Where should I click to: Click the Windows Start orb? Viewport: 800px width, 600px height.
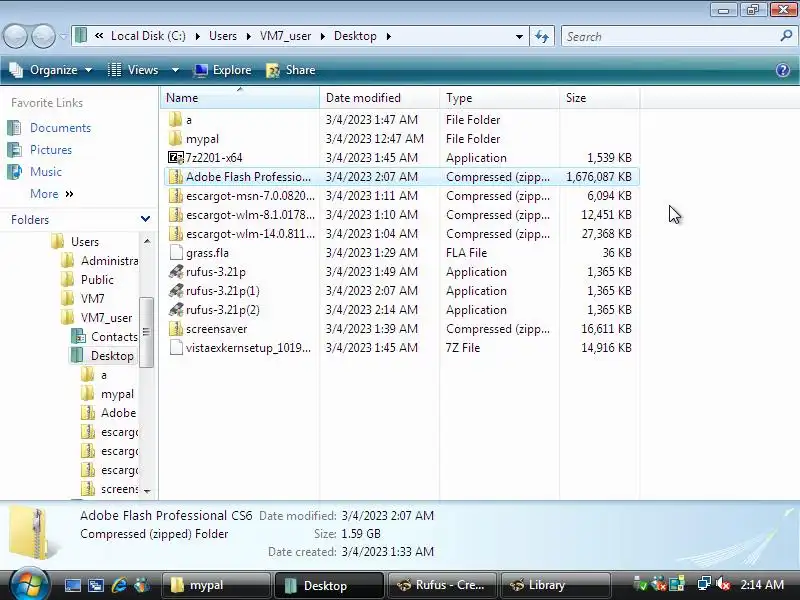pos(29,584)
